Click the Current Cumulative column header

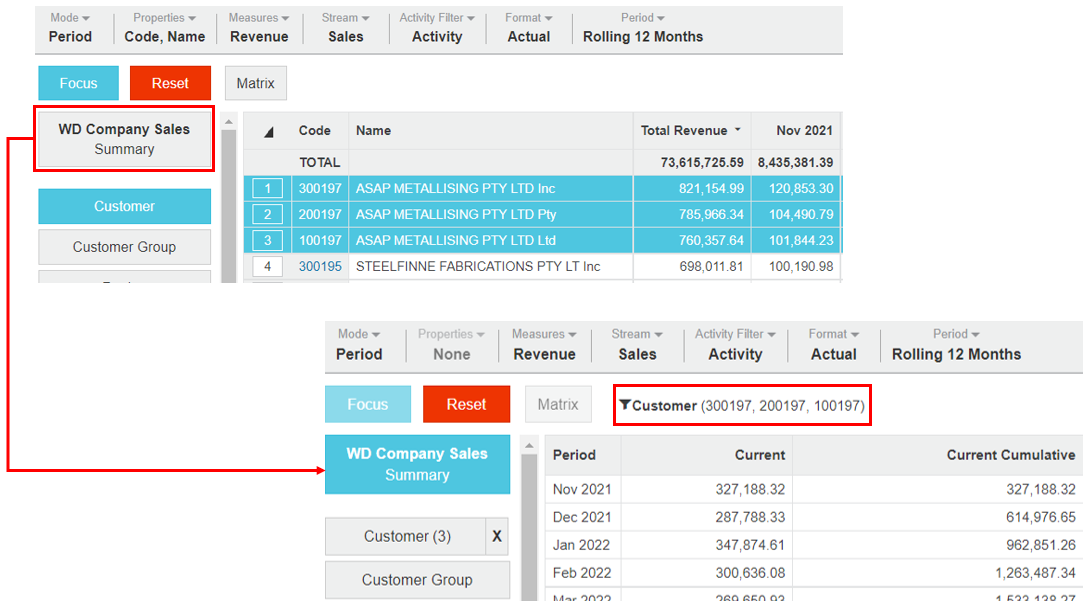1010,455
